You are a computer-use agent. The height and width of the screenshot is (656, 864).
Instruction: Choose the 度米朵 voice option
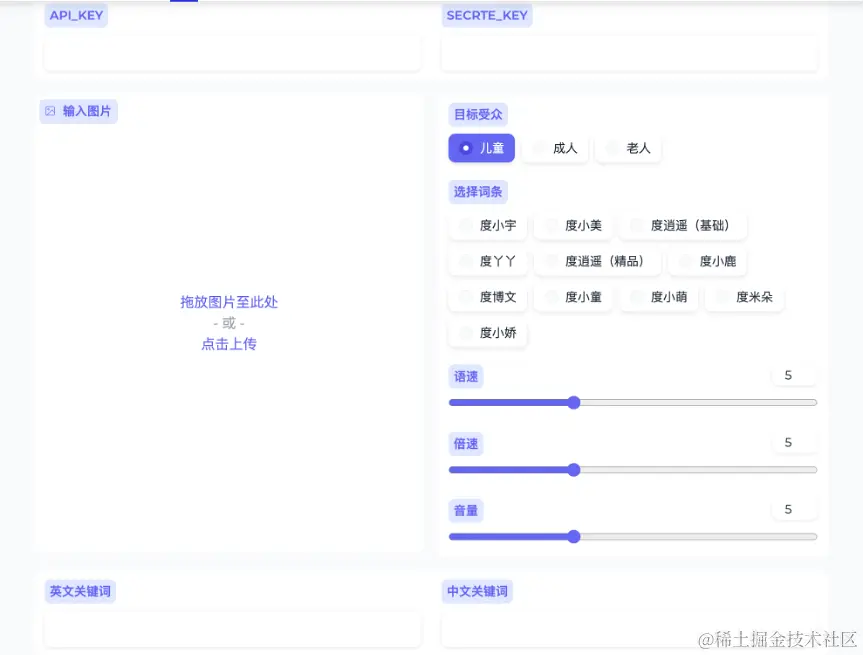pos(744,297)
